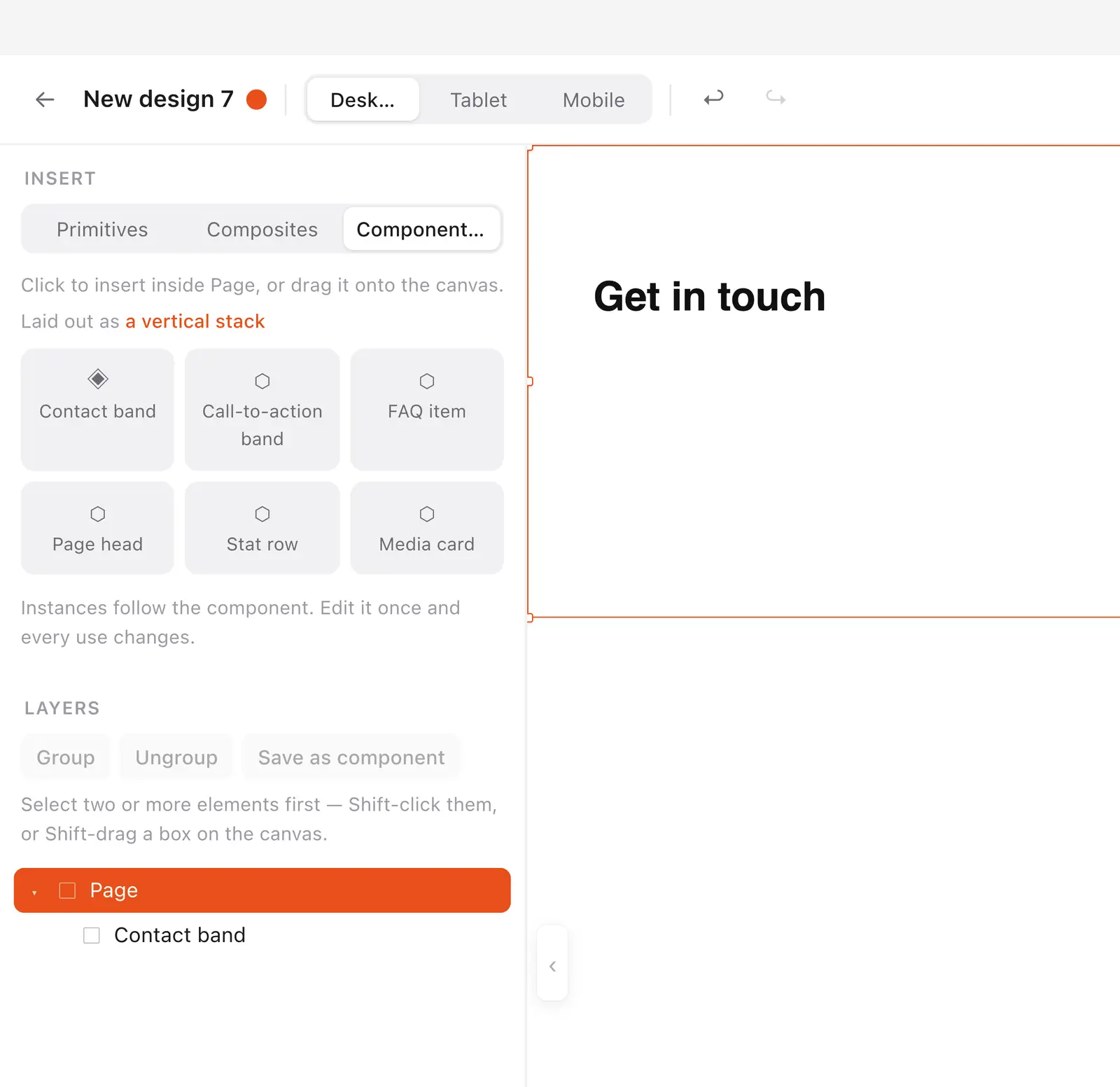Open the Composites insert tab

[x=262, y=229]
